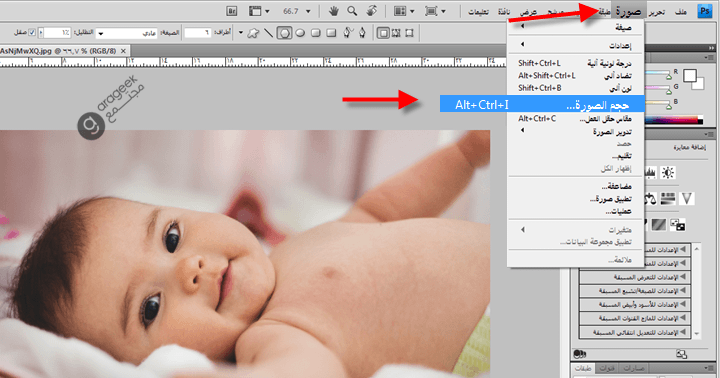Open the نافذة (Window) menu

504,12
